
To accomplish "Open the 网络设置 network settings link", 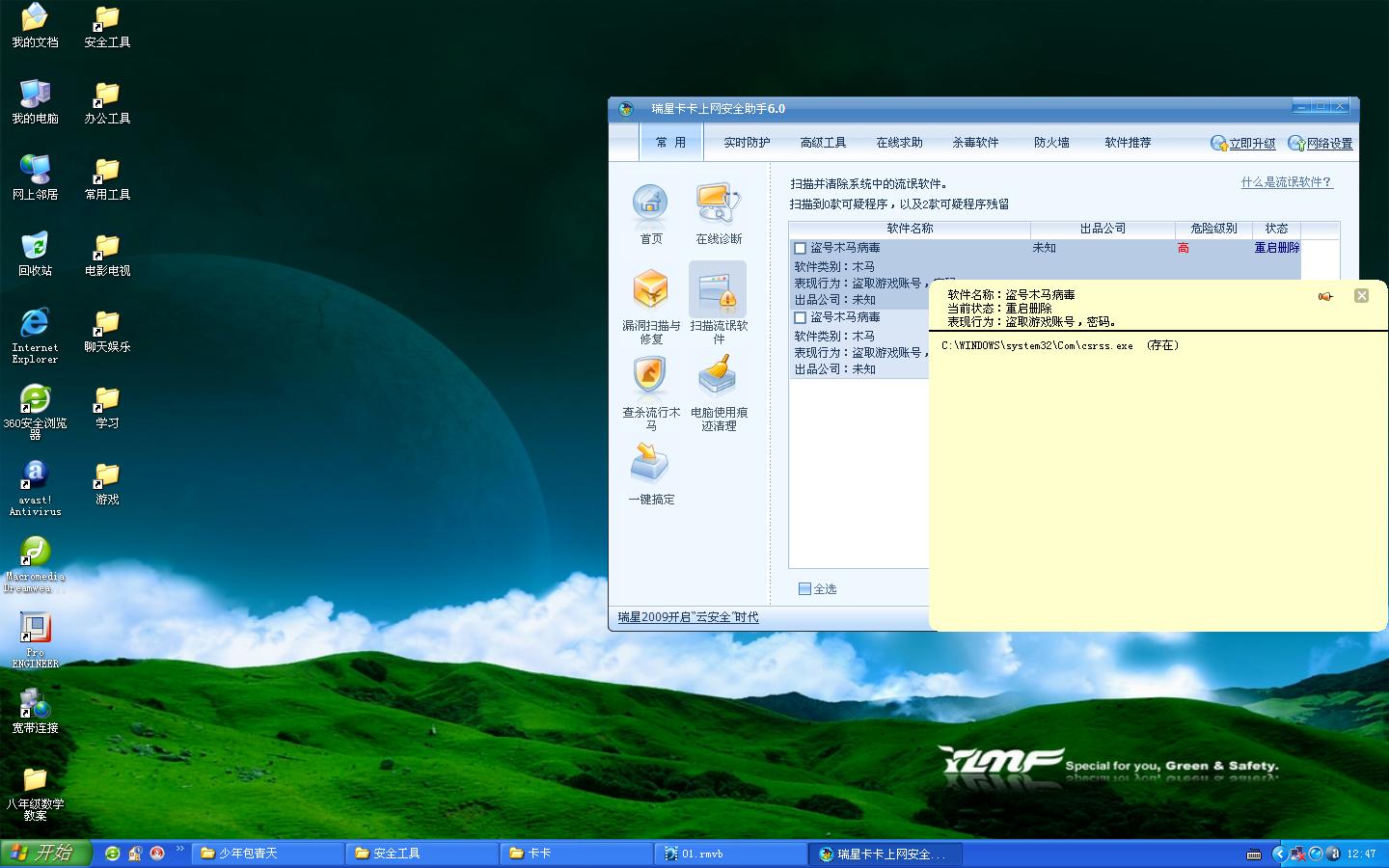I will (x=1321, y=144).
